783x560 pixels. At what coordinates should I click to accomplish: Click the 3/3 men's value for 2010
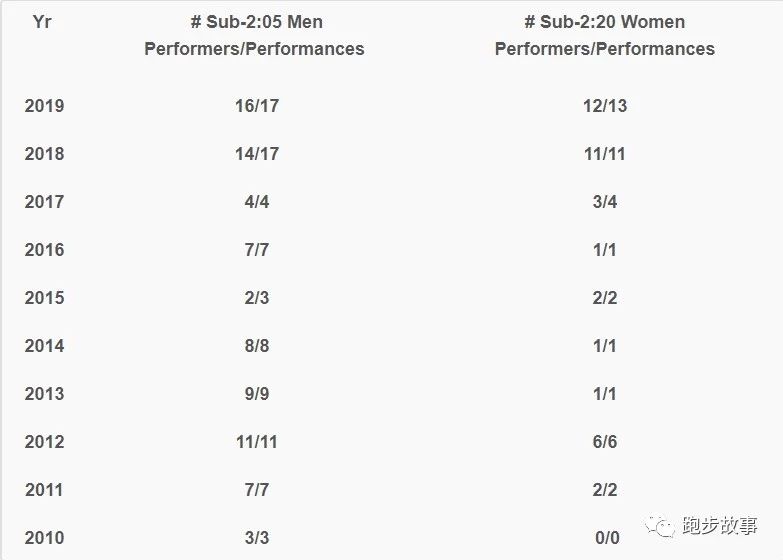click(x=256, y=537)
